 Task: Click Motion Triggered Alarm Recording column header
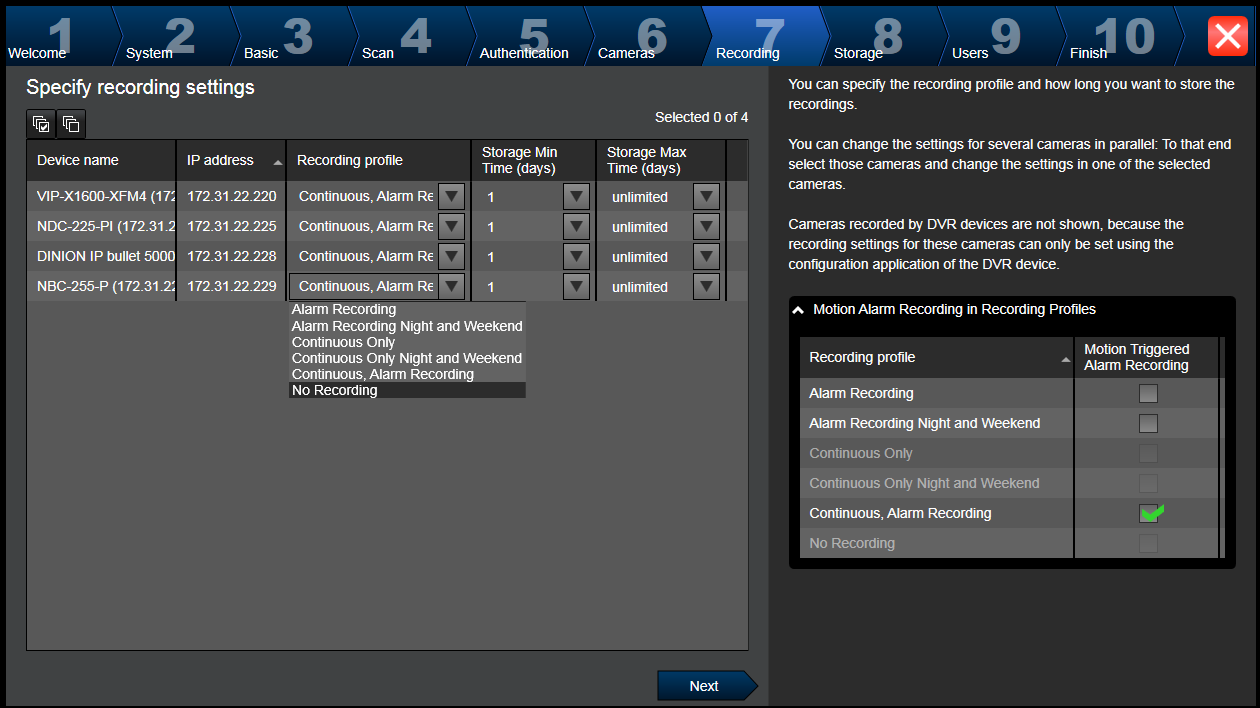click(1146, 357)
